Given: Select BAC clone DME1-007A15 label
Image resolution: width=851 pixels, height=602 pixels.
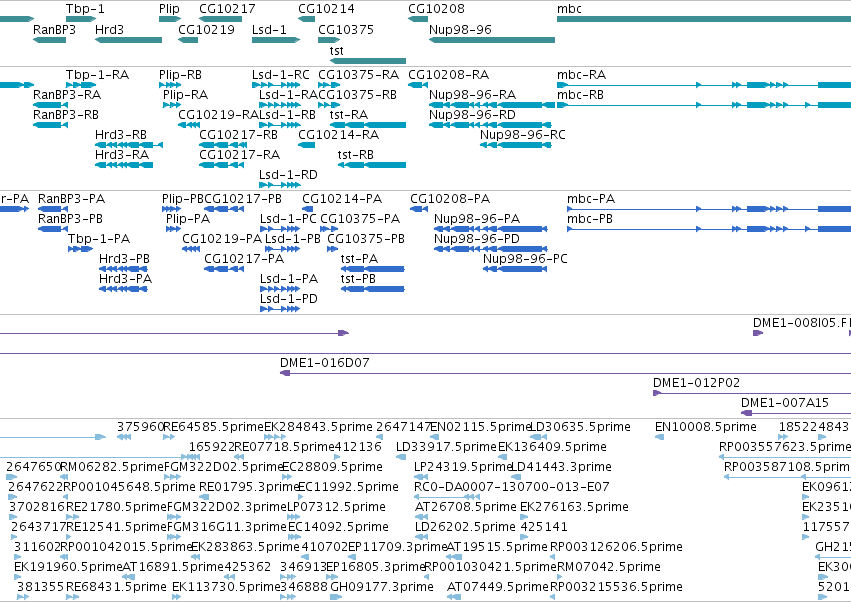Looking at the screenshot, I should click(x=785, y=403).
